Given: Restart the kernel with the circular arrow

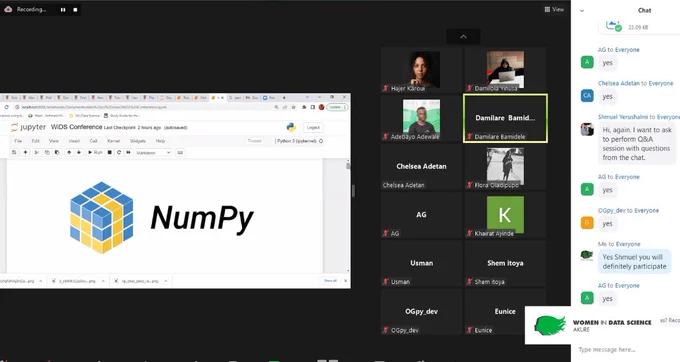Looking at the screenshot, I should [119, 153].
